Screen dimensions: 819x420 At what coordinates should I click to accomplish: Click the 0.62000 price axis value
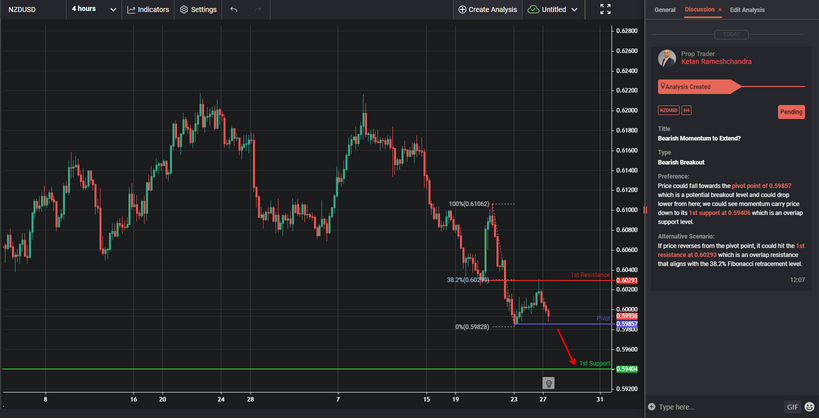pos(626,111)
